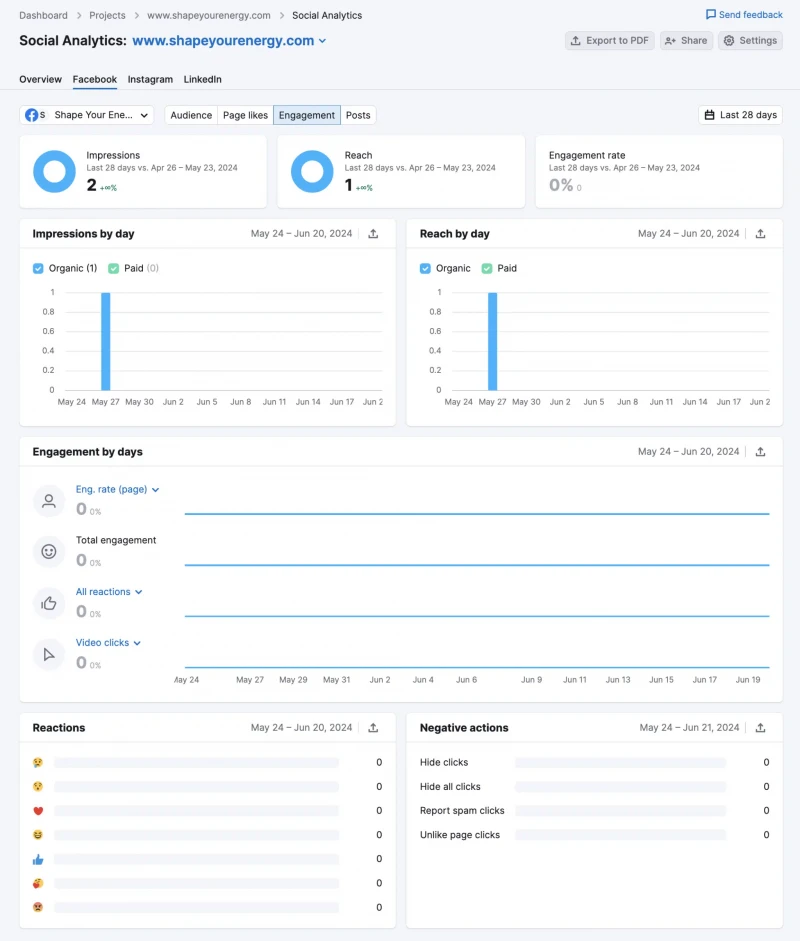This screenshot has width=800, height=941.
Task: Click the care reaction emoji row
Action: pos(207,883)
